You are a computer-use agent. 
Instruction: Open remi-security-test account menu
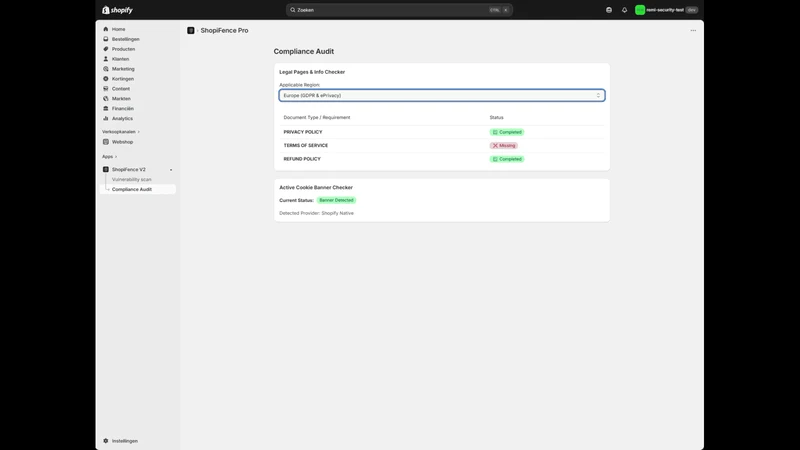point(666,10)
